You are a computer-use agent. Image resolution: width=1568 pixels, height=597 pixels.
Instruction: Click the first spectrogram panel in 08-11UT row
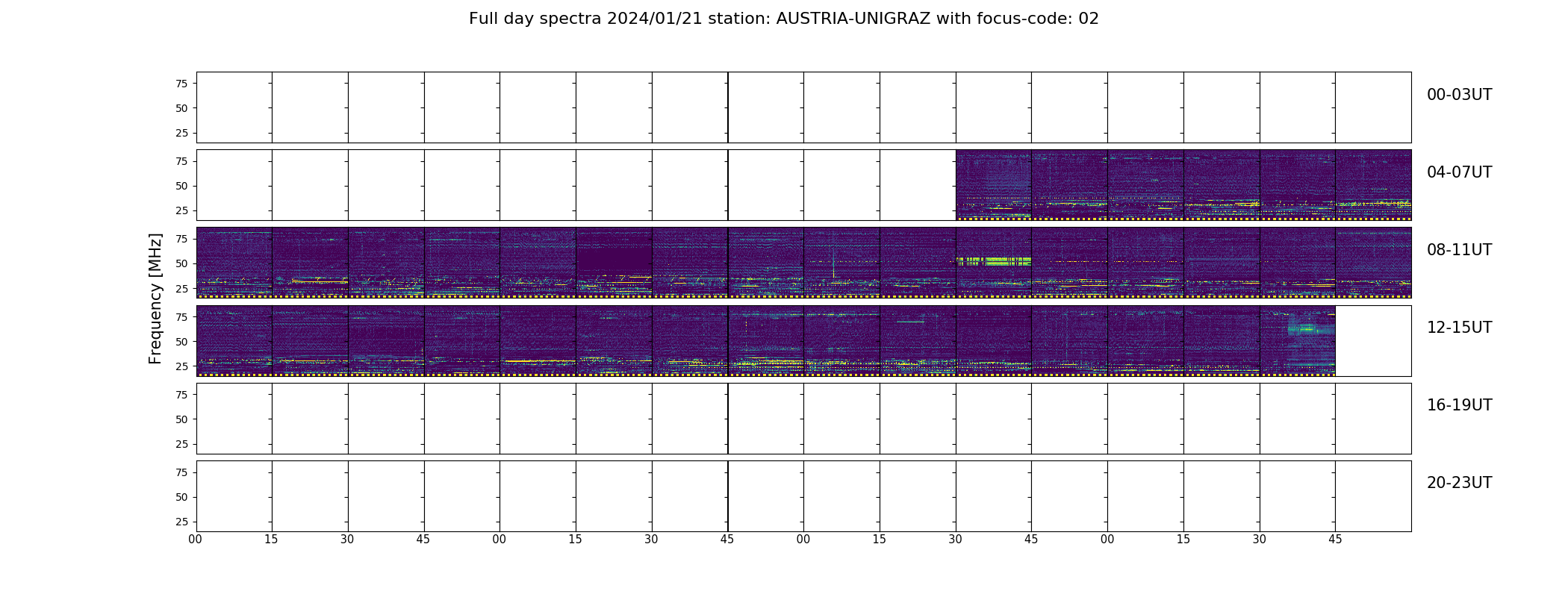click(x=234, y=263)
